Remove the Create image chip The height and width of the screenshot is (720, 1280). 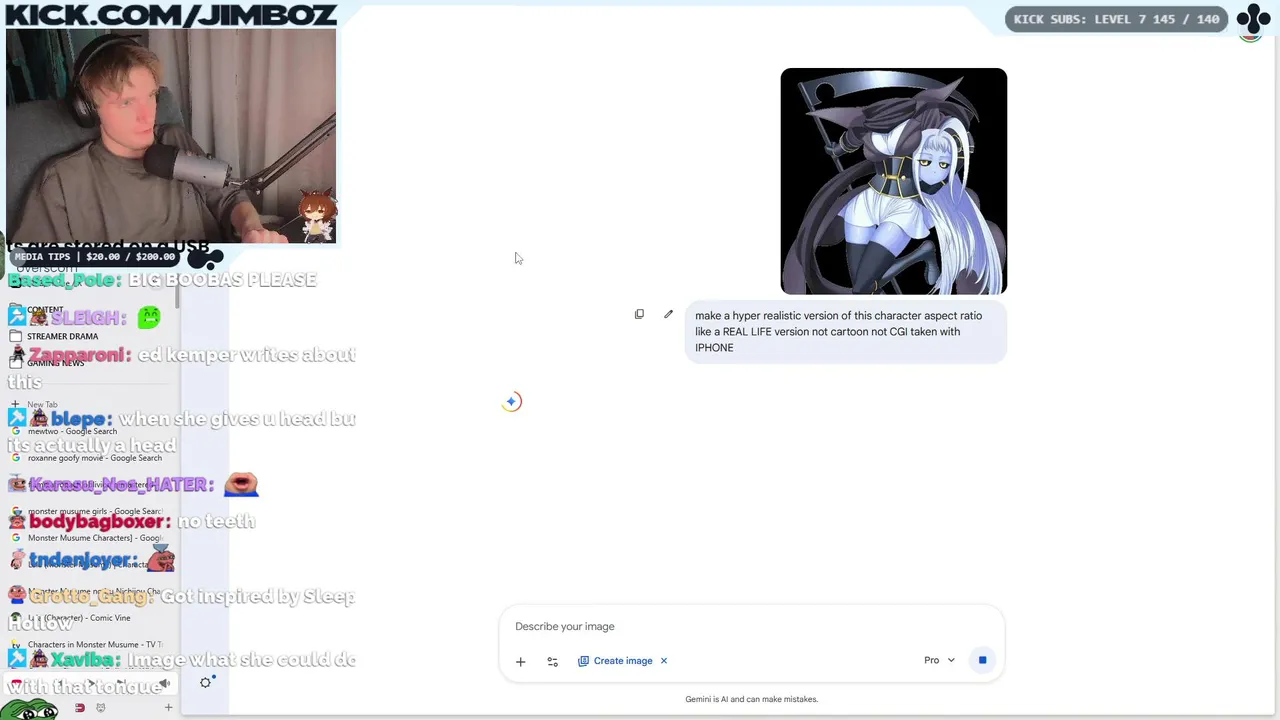click(663, 661)
